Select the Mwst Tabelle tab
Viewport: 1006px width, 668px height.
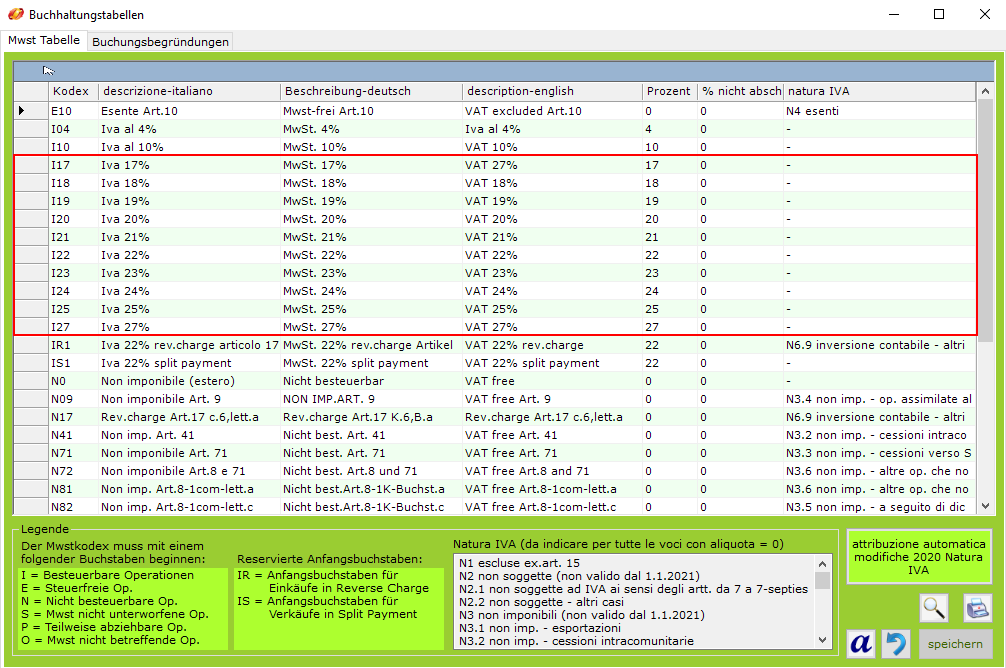coord(44,40)
